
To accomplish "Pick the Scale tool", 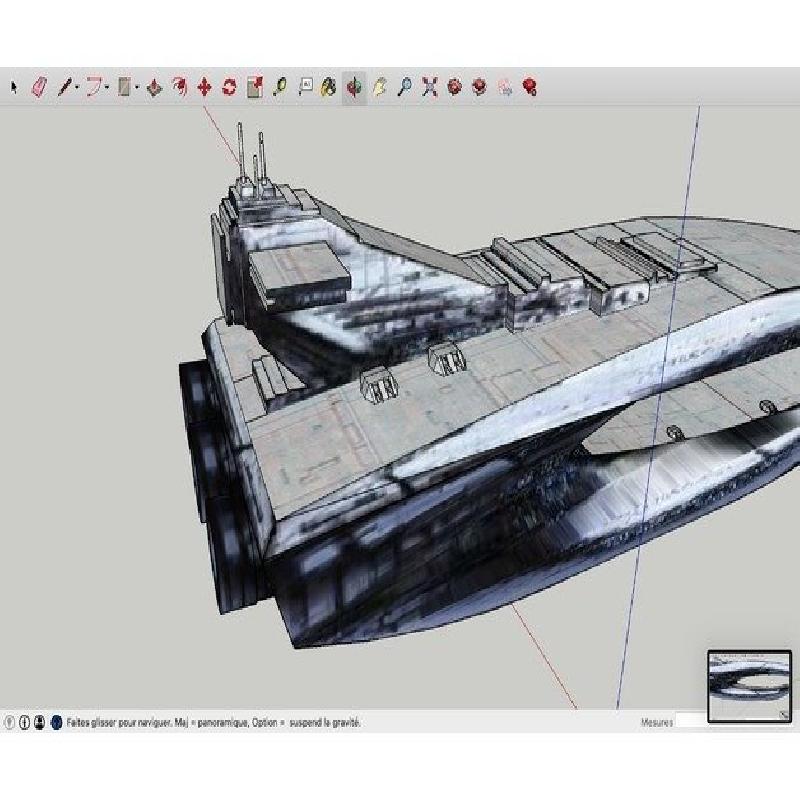I will (255, 87).
